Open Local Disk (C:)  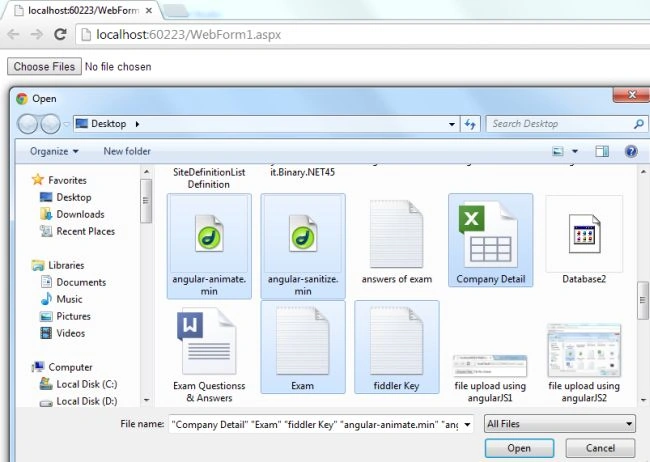[78, 384]
